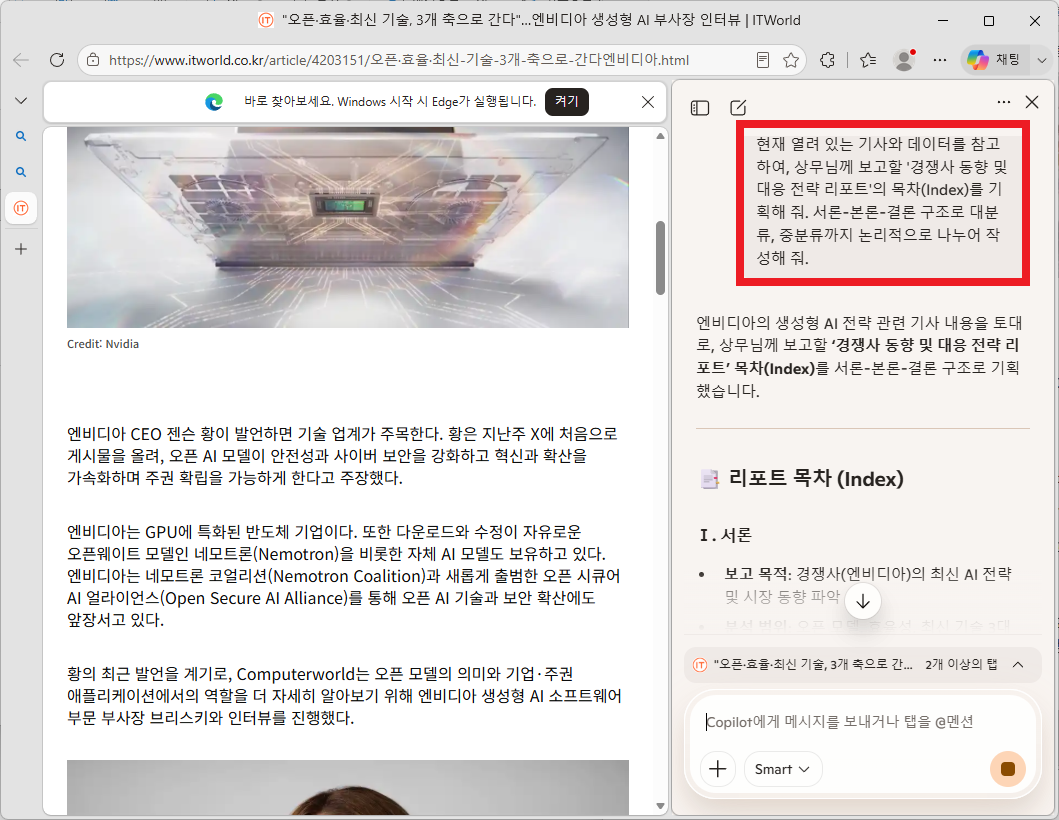Click the user prompt message bubble
The height and width of the screenshot is (820, 1059).
883,201
